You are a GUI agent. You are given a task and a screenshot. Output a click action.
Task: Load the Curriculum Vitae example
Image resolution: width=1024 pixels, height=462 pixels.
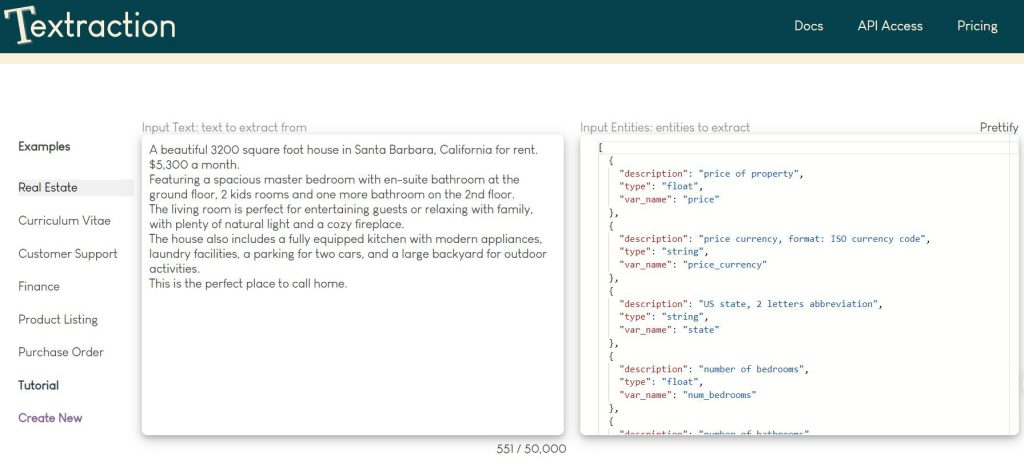pos(64,221)
